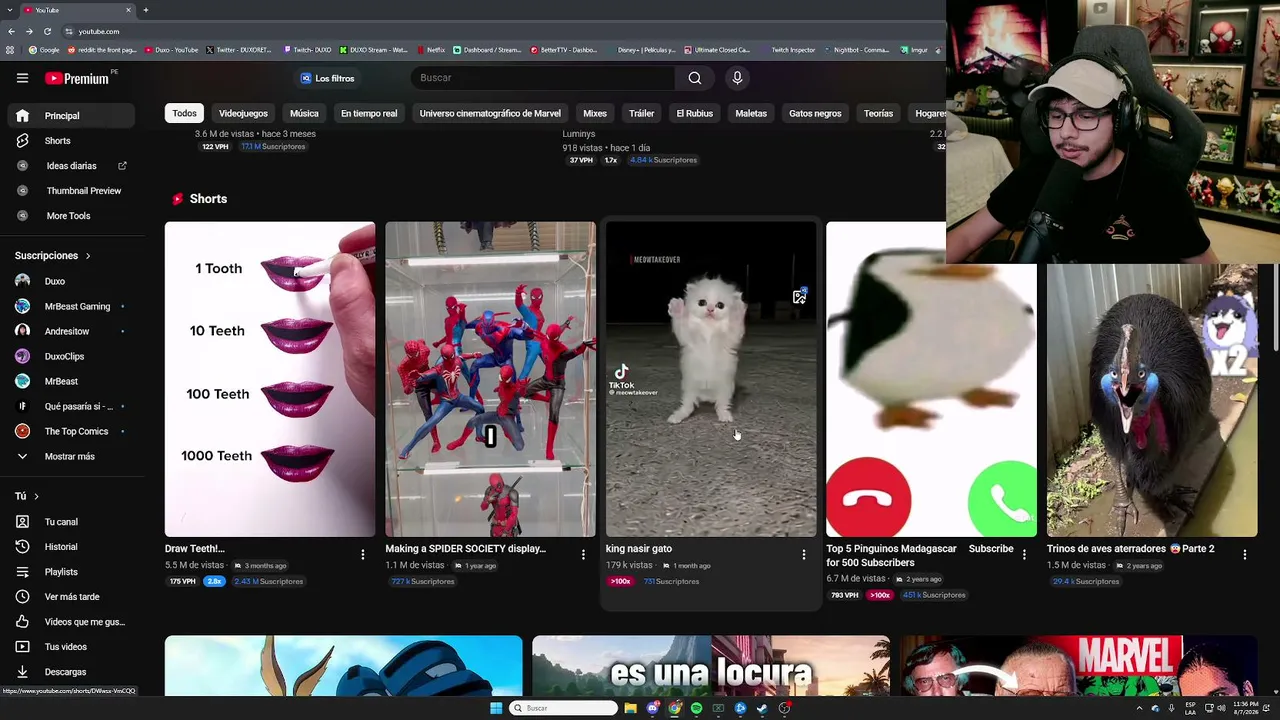The width and height of the screenshot is (1280, 720).
Task: Focus the YouTube Buscar search field
Action: tap(545, 78)
